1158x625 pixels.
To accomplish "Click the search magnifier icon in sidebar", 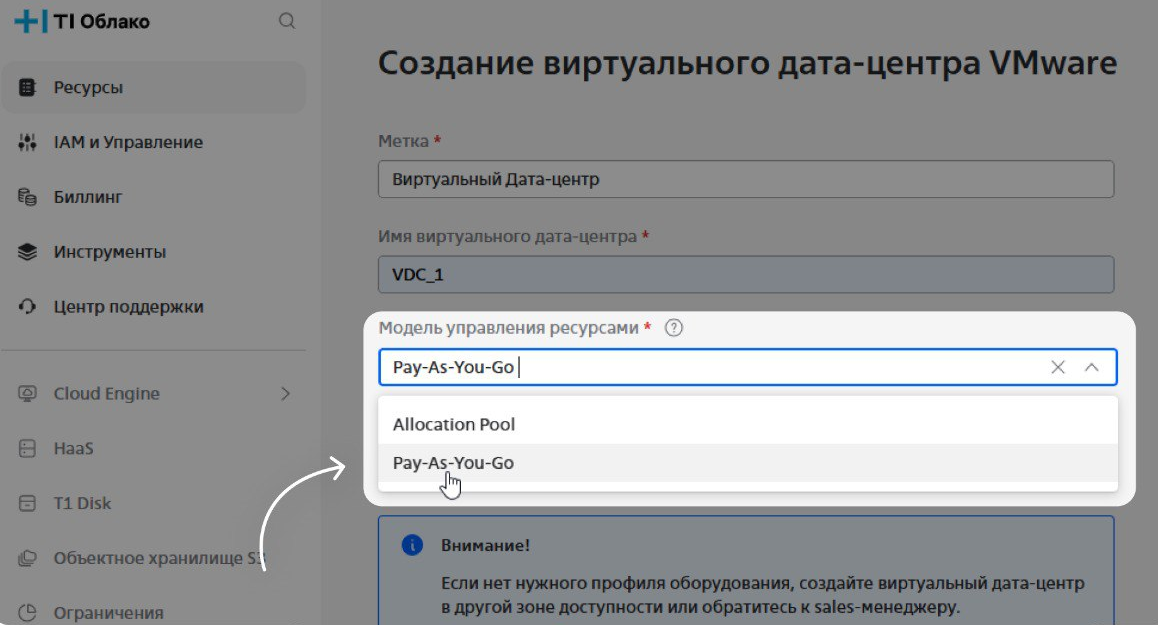I will [287, 21].
